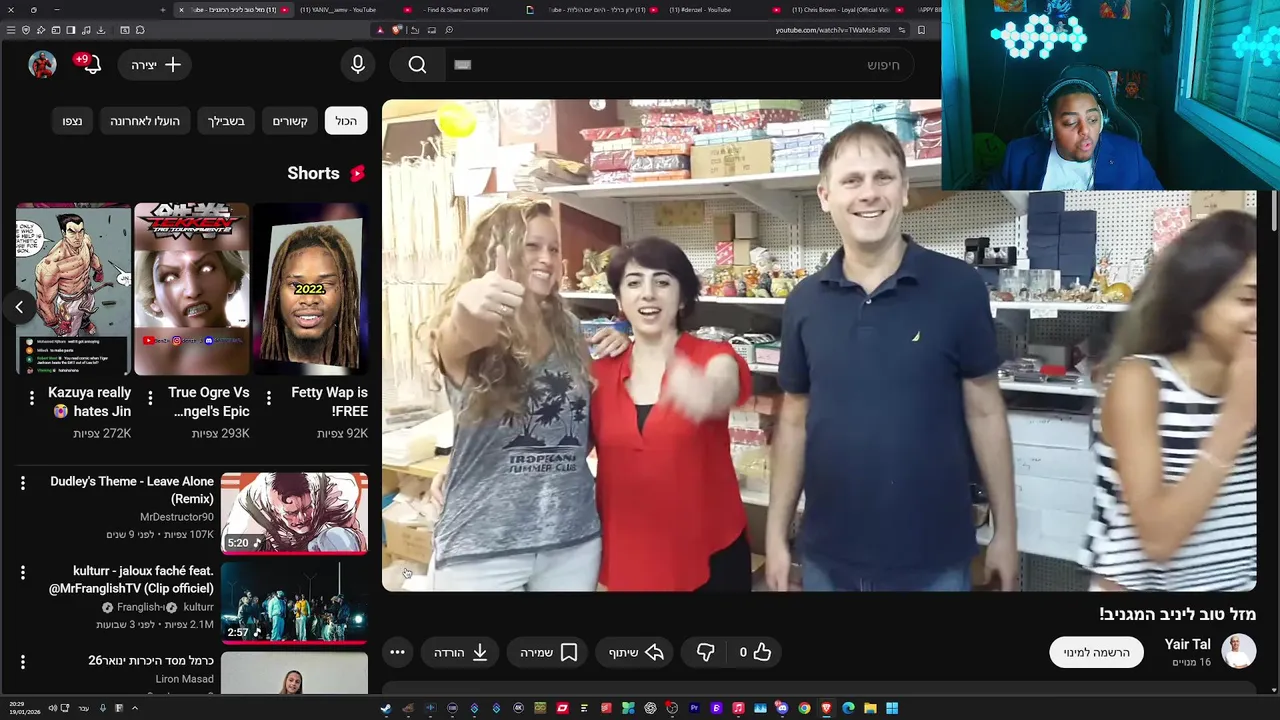Open the Kazuya really hates Jin short

[73, 289]
